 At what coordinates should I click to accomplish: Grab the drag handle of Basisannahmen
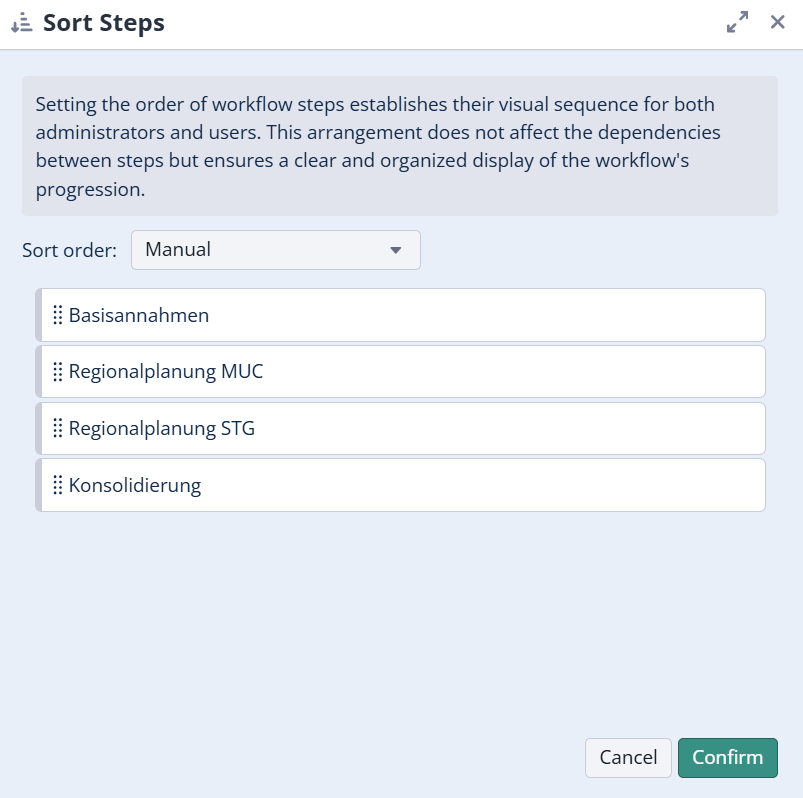[x=57, y=315]
